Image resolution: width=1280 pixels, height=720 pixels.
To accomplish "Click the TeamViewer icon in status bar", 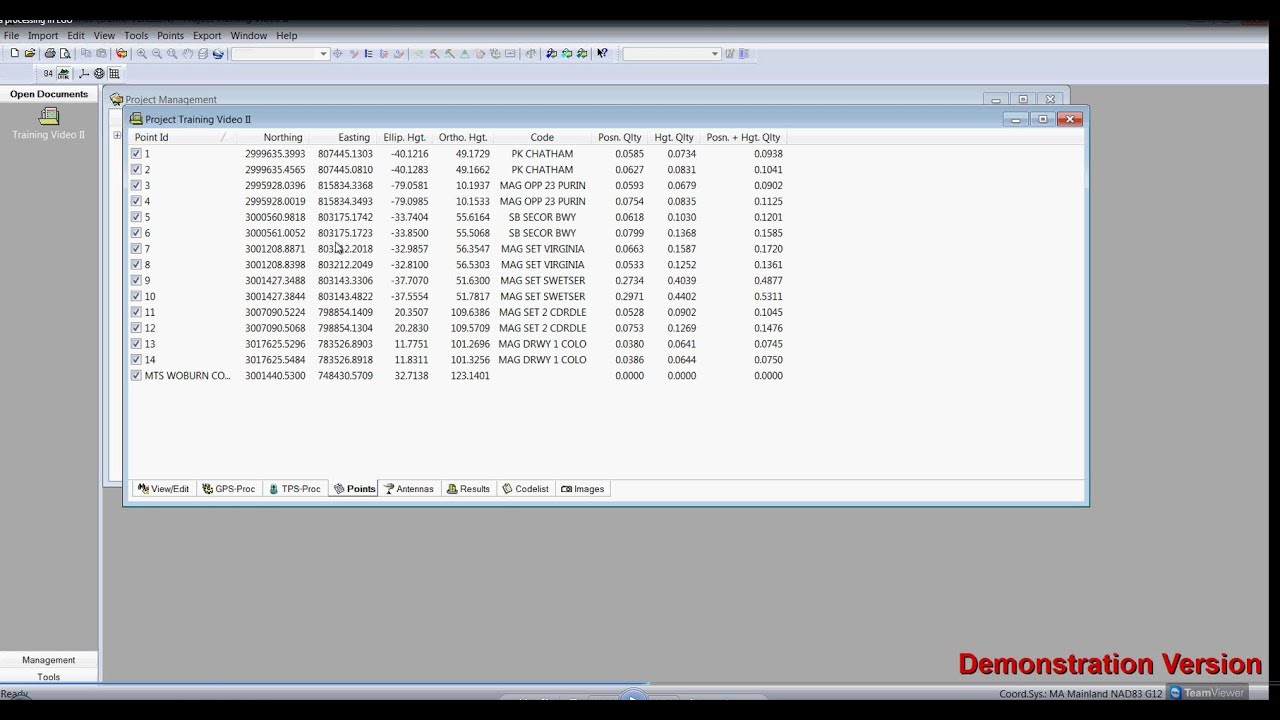I will (1176, 692).
